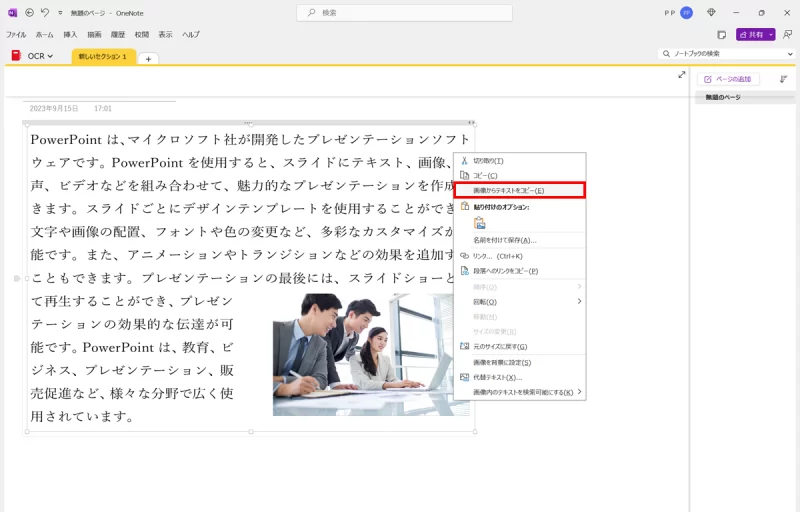Click the PP account avatar
This screenshot has height=512, width=800.
point(687,13)
